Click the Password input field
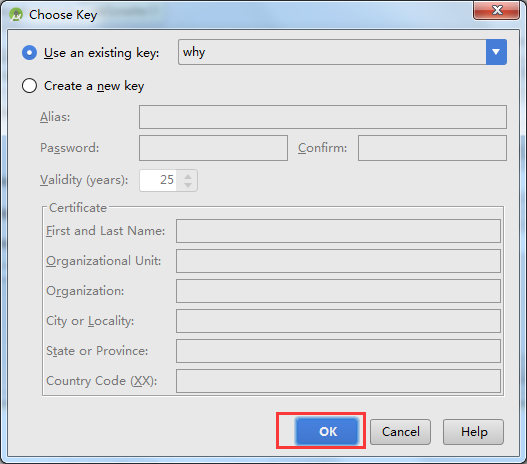Viewport: 527px width, 464px height. point(213,148)
